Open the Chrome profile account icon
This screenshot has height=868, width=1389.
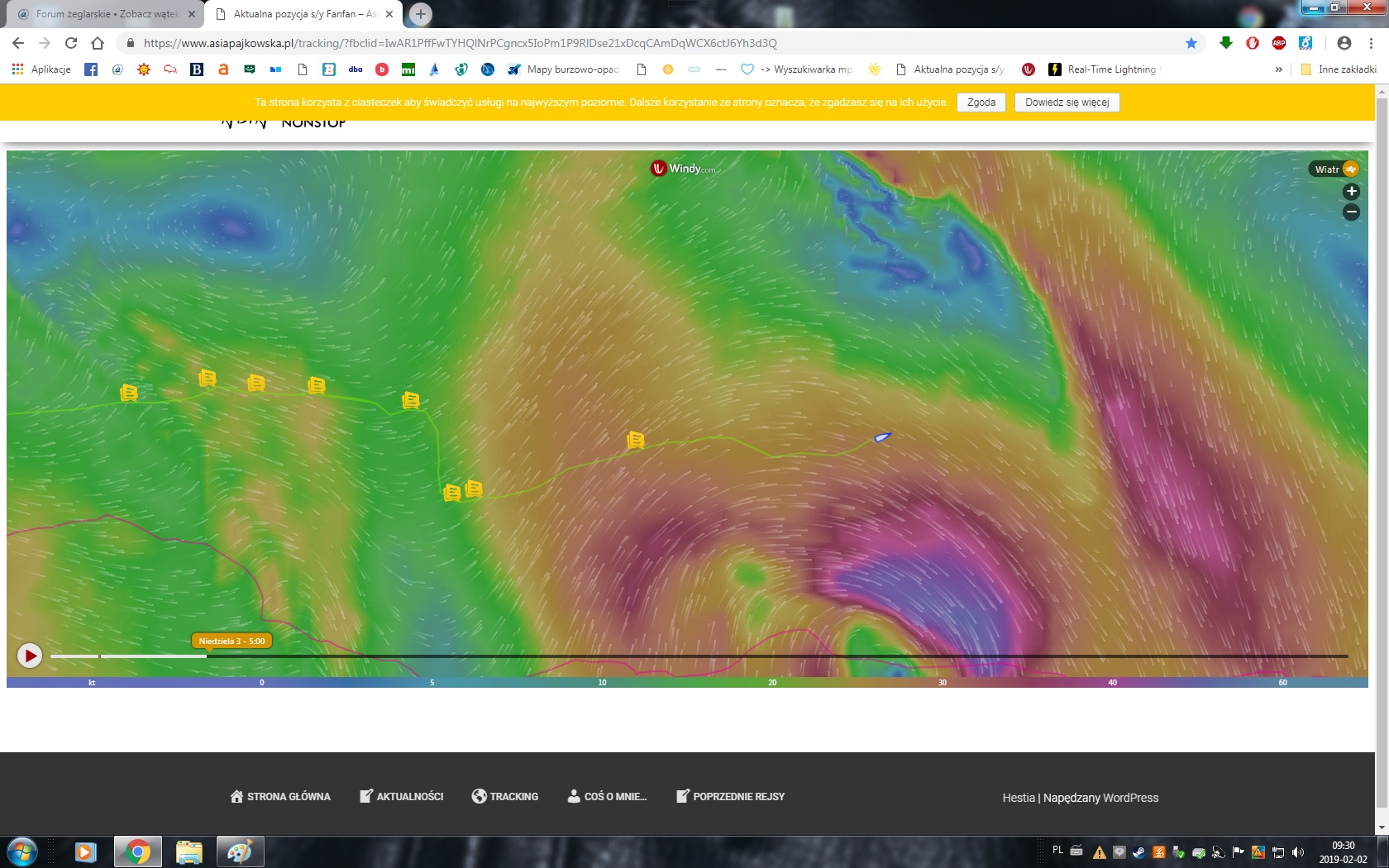point(1344,43)
